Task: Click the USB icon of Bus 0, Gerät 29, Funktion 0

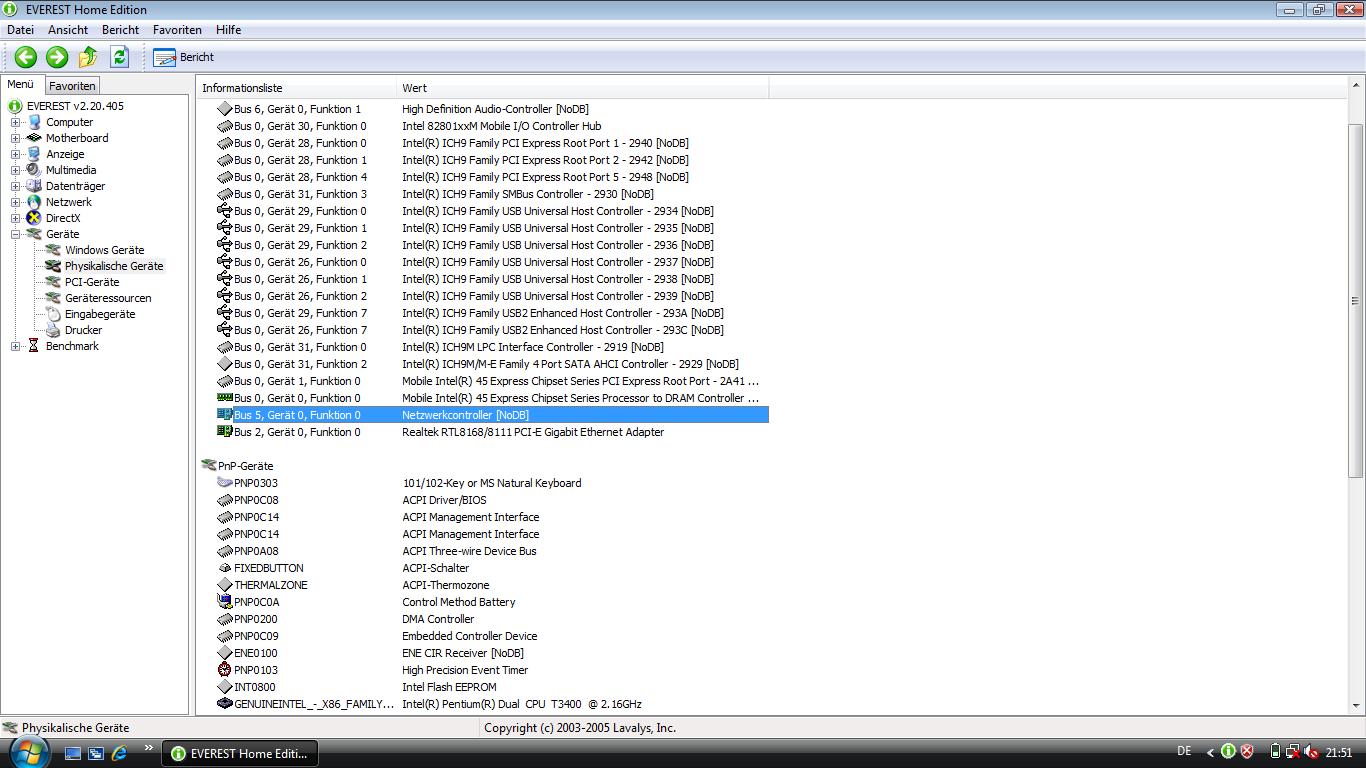Action: (x=225, y=211)
